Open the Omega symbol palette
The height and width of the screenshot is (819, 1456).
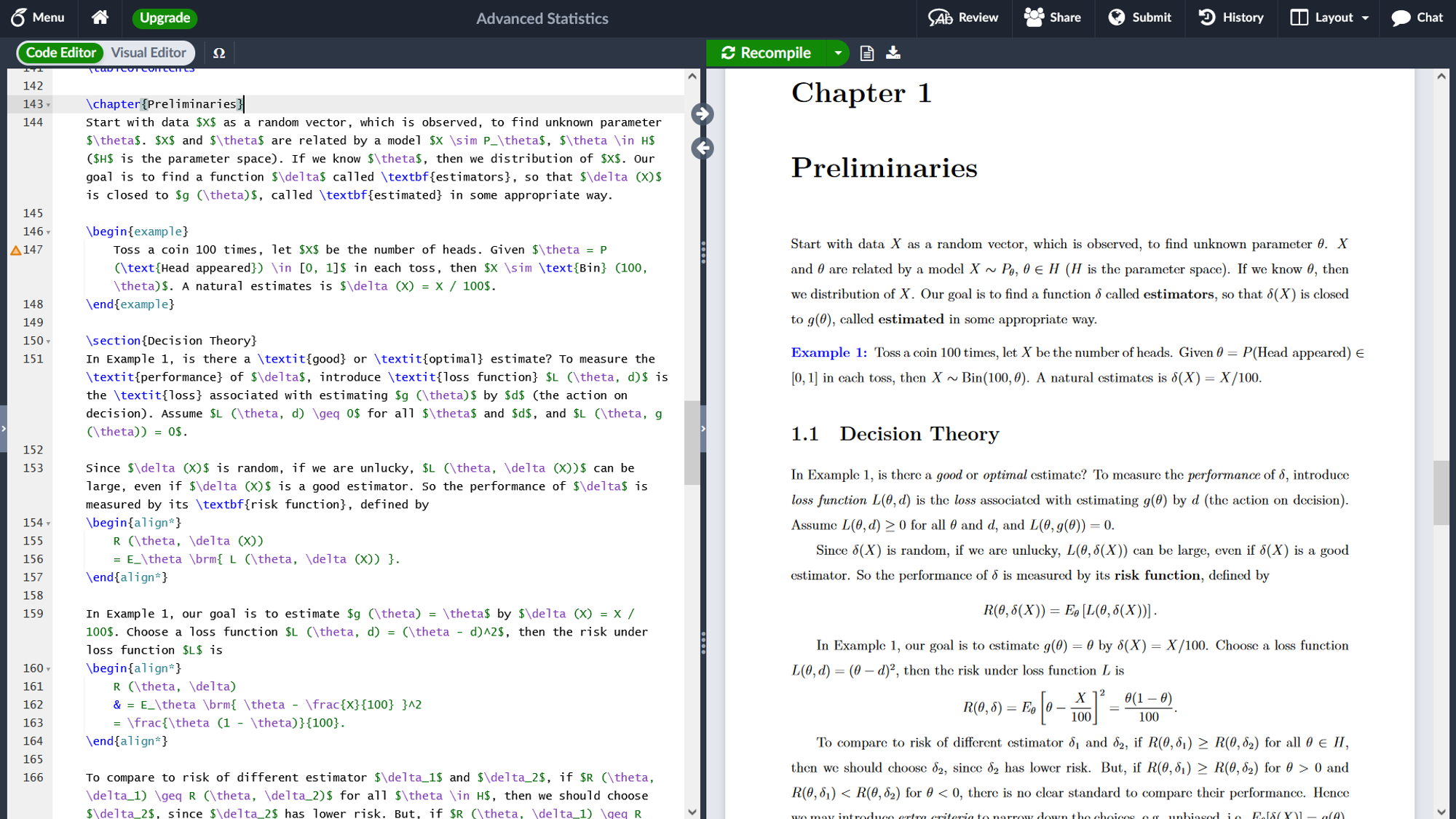coord(218,53)
